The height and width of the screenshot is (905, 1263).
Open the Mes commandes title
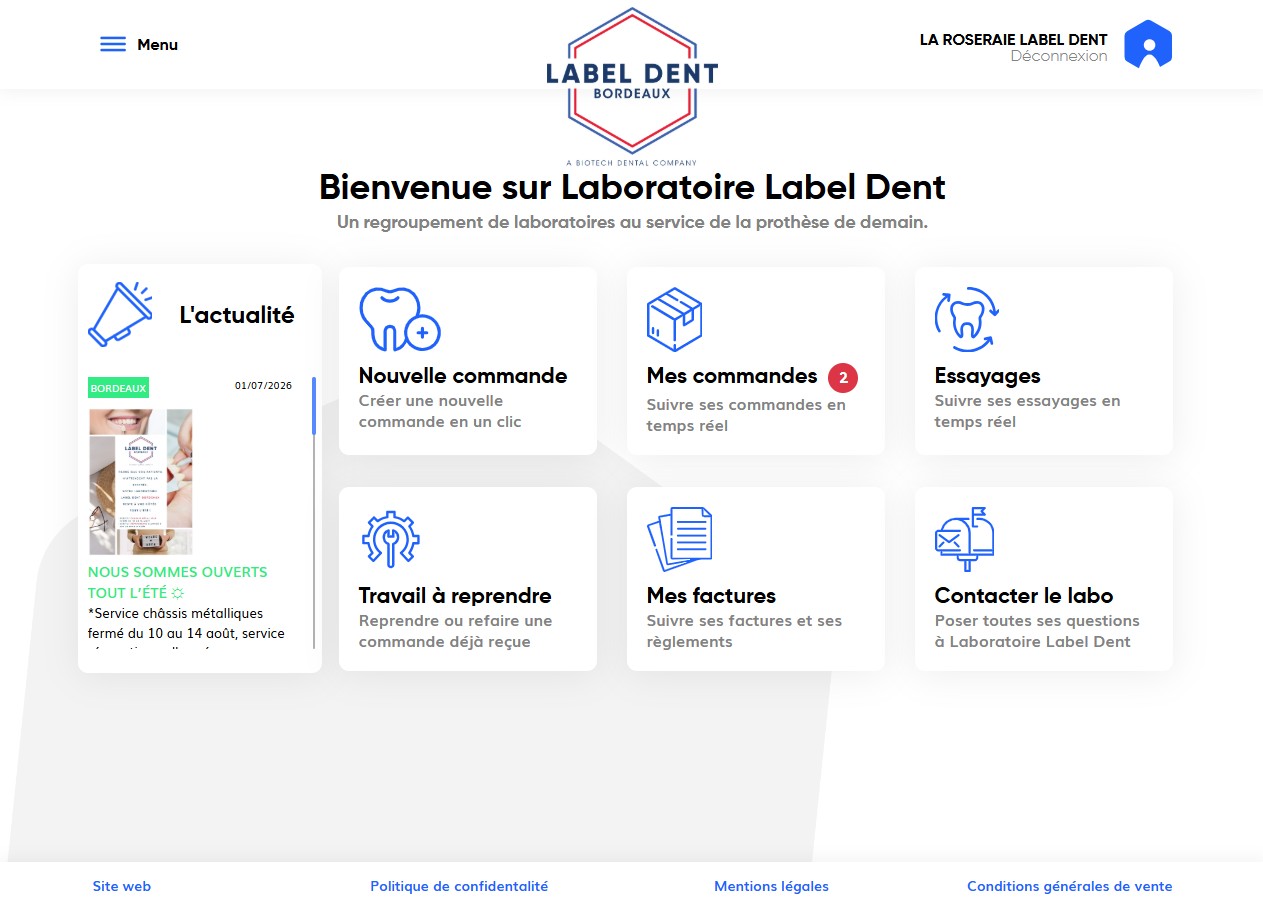tap(732, 376)
